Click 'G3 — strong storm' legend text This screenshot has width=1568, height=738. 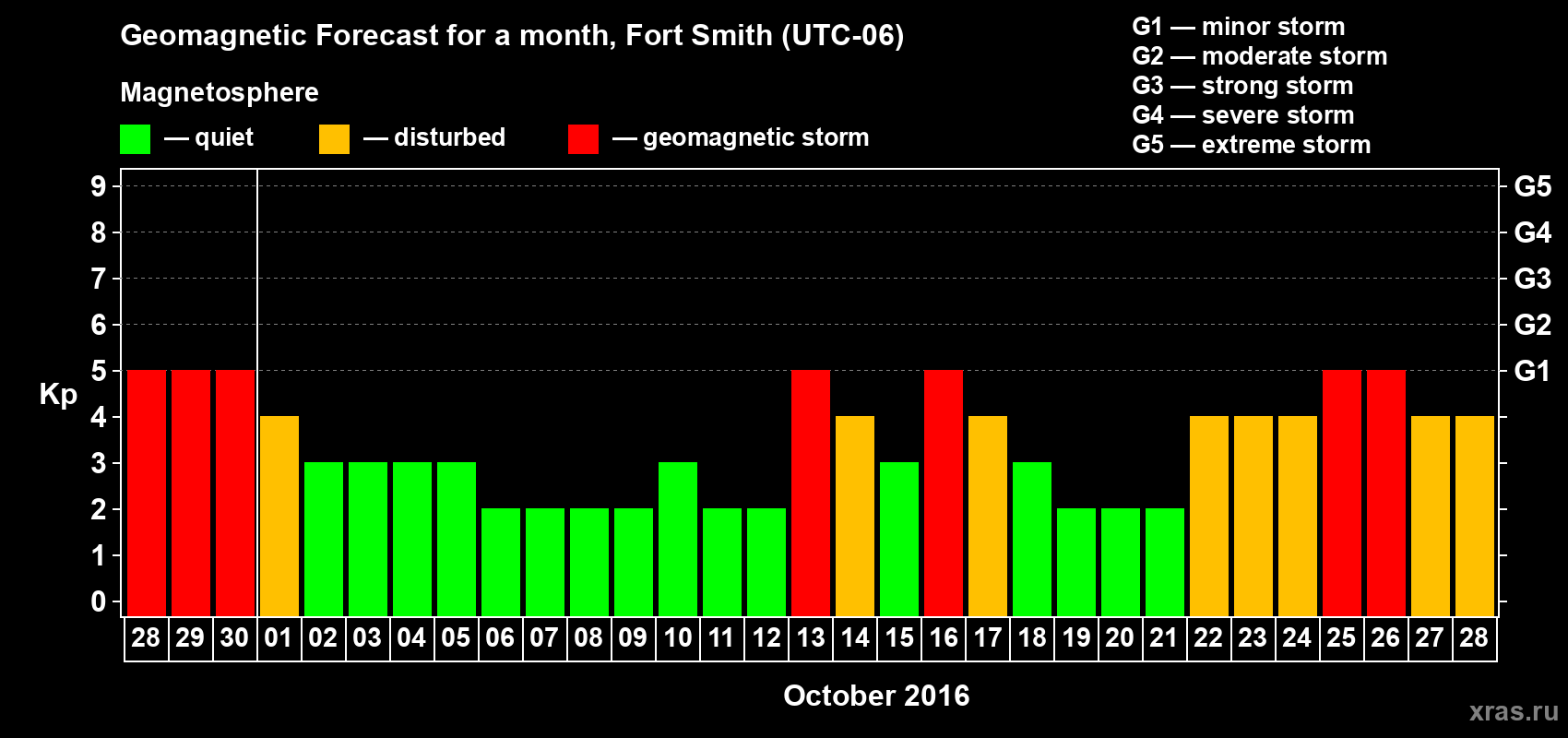click(x=1242, y=86)
